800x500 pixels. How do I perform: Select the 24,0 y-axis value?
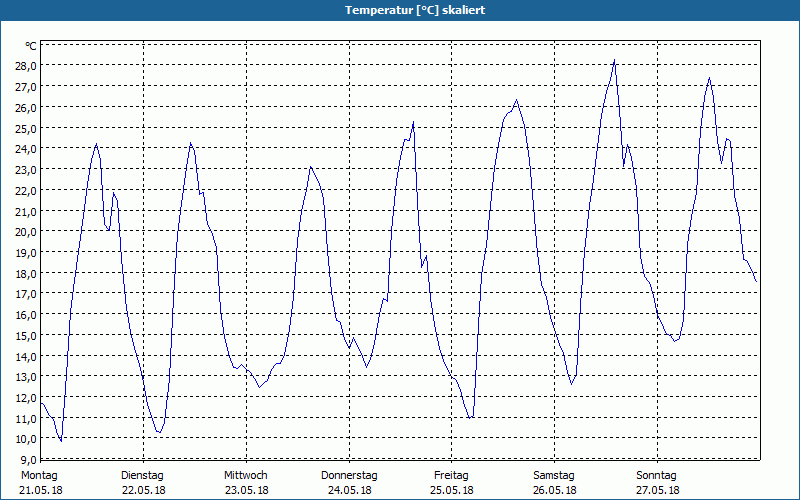pos(27,149)
